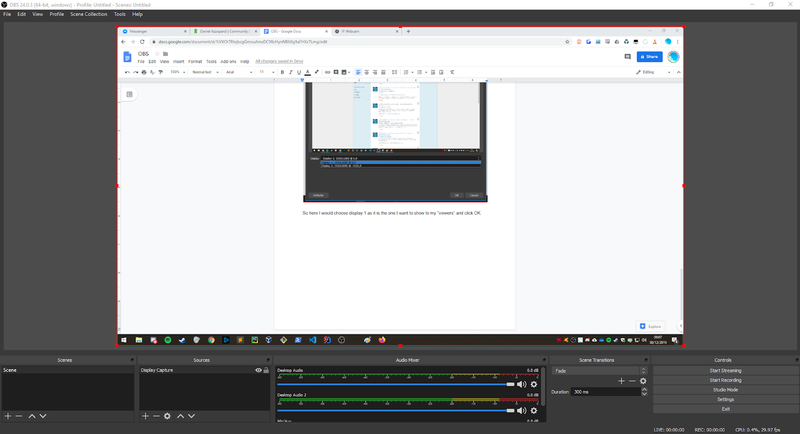Mute Desktop Audio 2 speaker icon
This screenshot has width=800, height=434.
(x=521, y=410)
